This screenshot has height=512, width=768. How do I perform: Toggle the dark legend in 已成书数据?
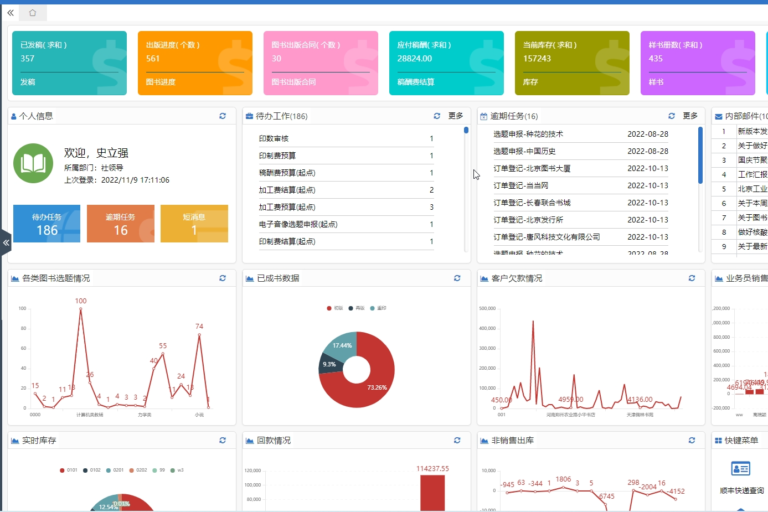tap(356, 308)
